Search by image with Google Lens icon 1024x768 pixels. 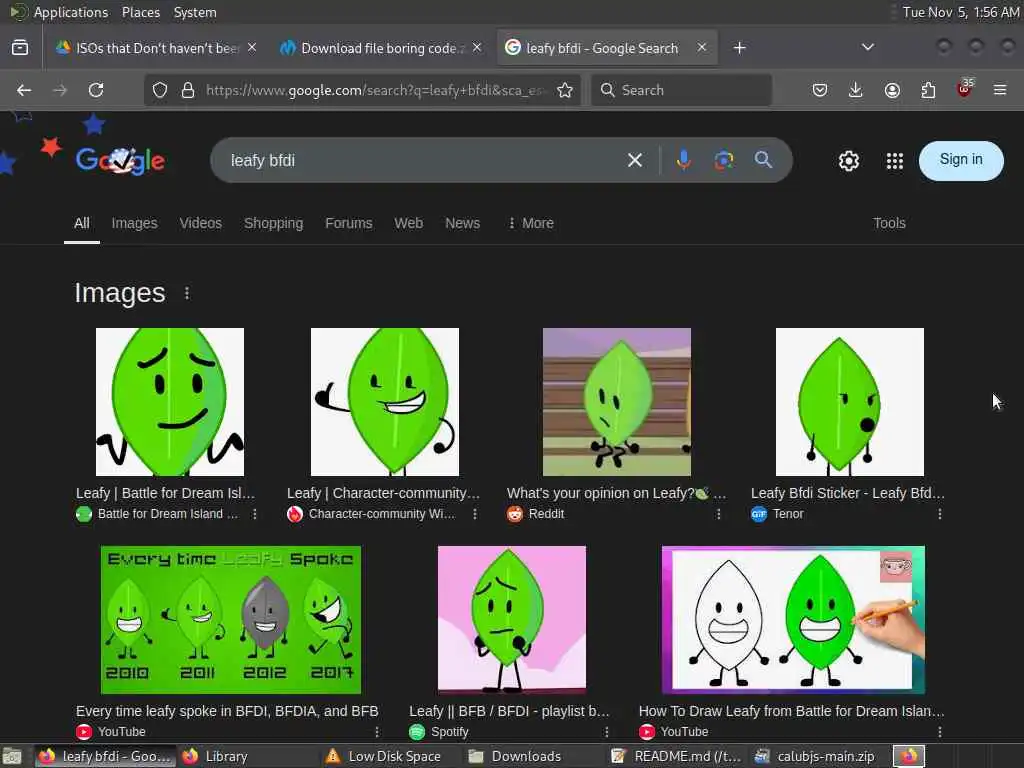724,160
